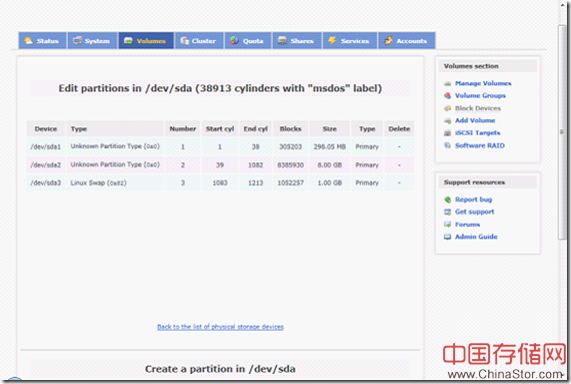Image resolution: width=571 pixels, height=384 pixels.
Task: Switch to the Services tab
Action: (x=350, y=40)
